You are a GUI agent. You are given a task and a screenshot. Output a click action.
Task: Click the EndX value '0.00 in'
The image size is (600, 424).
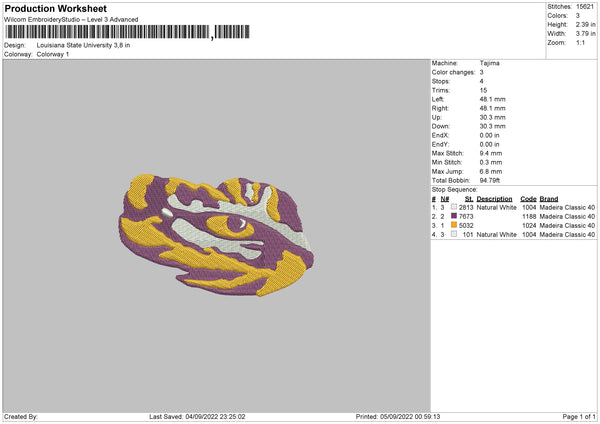coord(489,135)
